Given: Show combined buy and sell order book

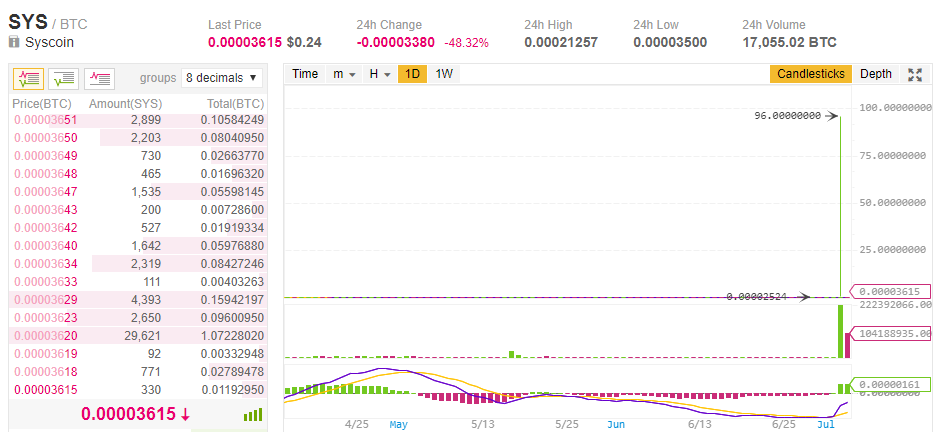Looking at the screenshot, I should tap(30, 77).
